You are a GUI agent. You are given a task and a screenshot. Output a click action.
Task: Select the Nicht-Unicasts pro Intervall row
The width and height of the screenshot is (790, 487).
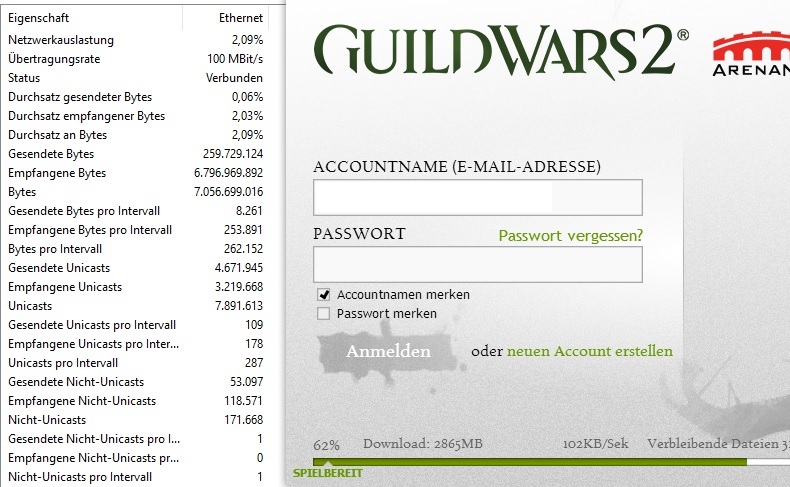tap(135, 476)
